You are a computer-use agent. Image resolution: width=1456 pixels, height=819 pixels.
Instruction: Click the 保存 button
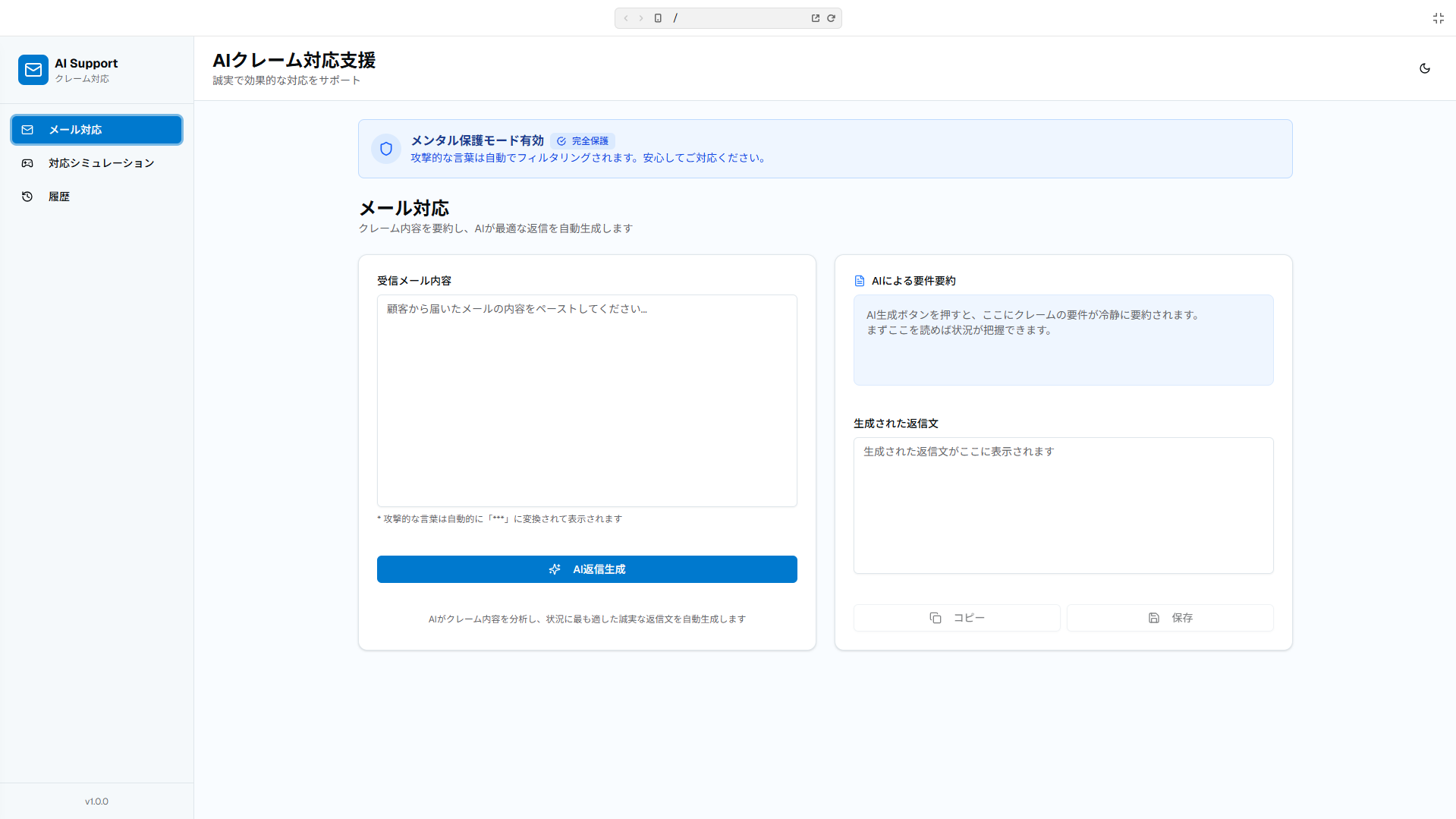[x=1170, y=618]
